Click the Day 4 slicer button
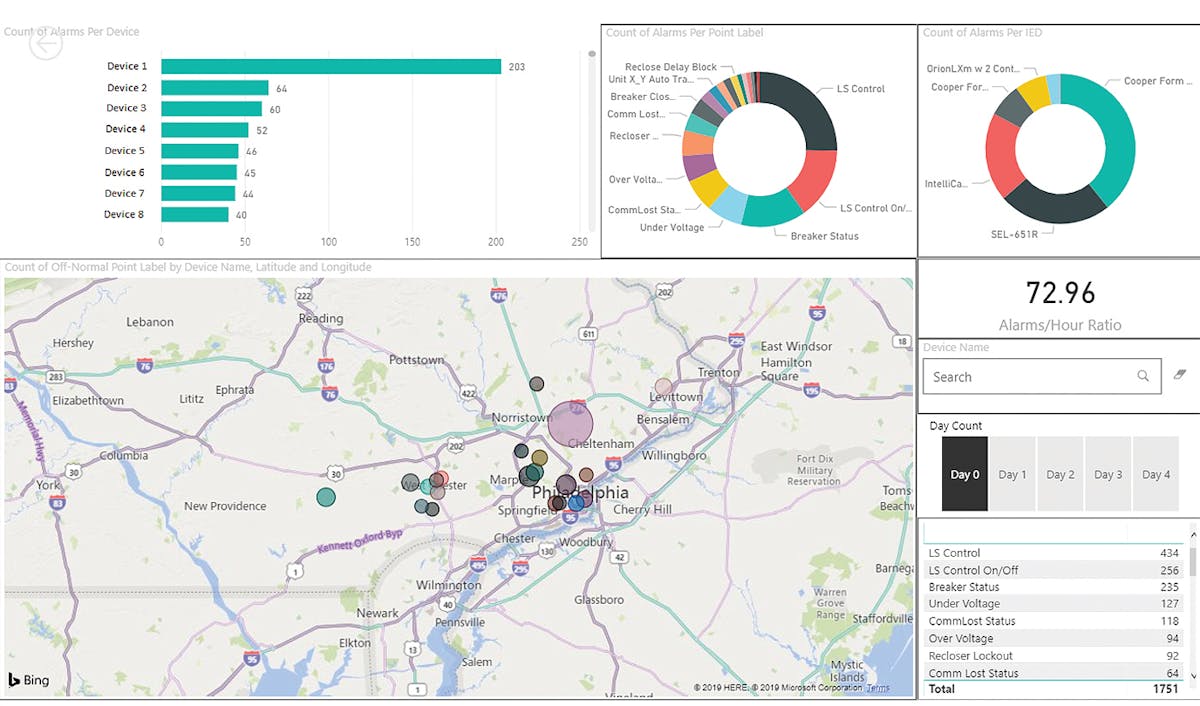Screen dimensions: 1200x706 point(1156,474)
